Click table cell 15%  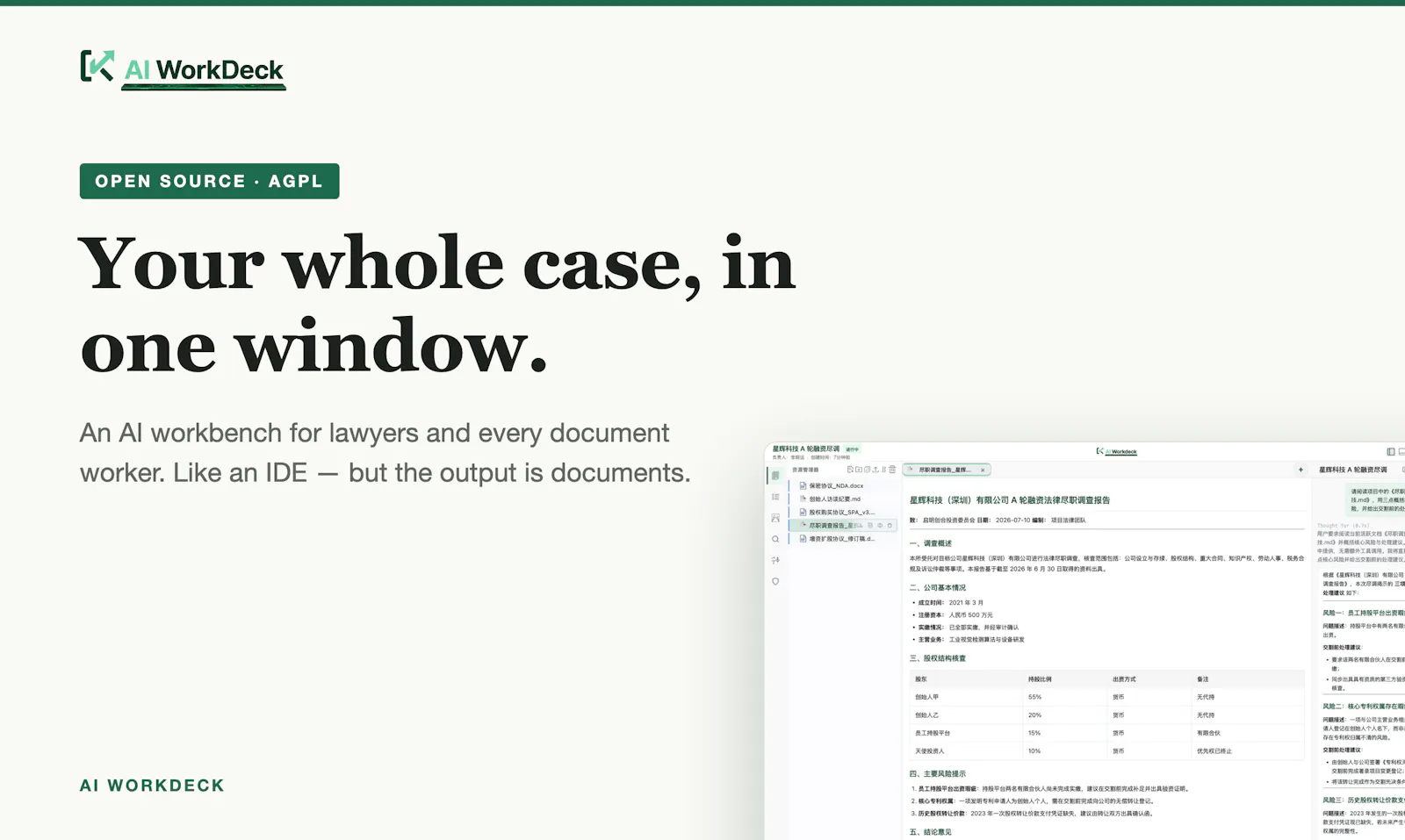1034,733
